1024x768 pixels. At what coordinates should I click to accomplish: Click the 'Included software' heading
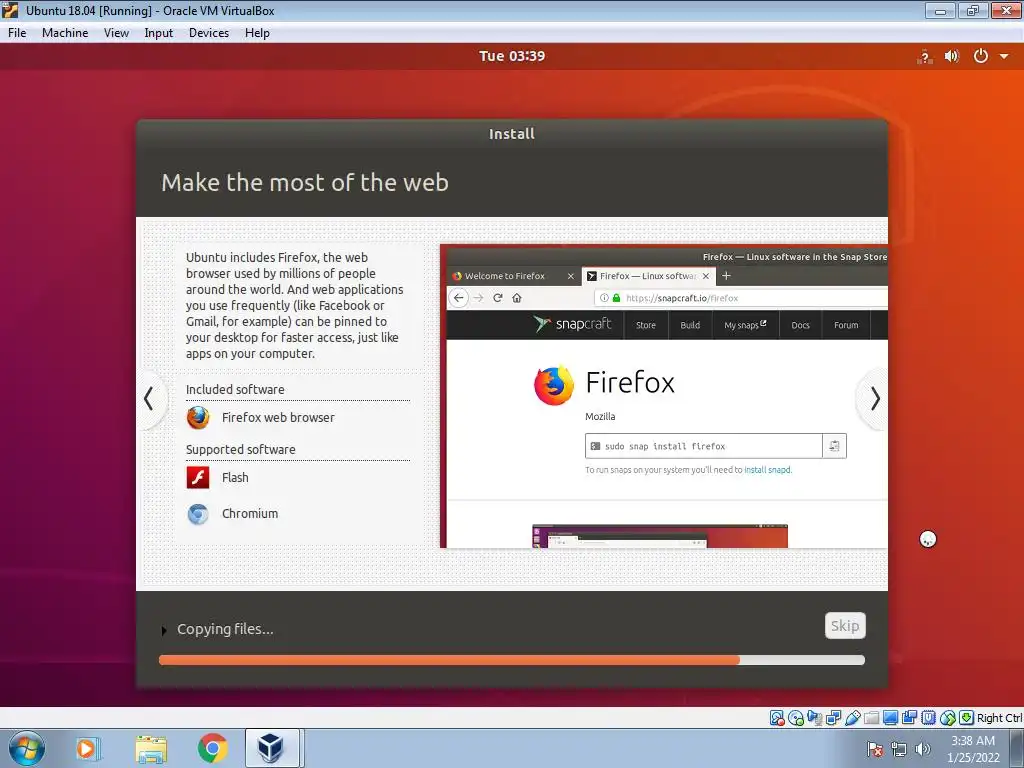[x=235, y=389]
